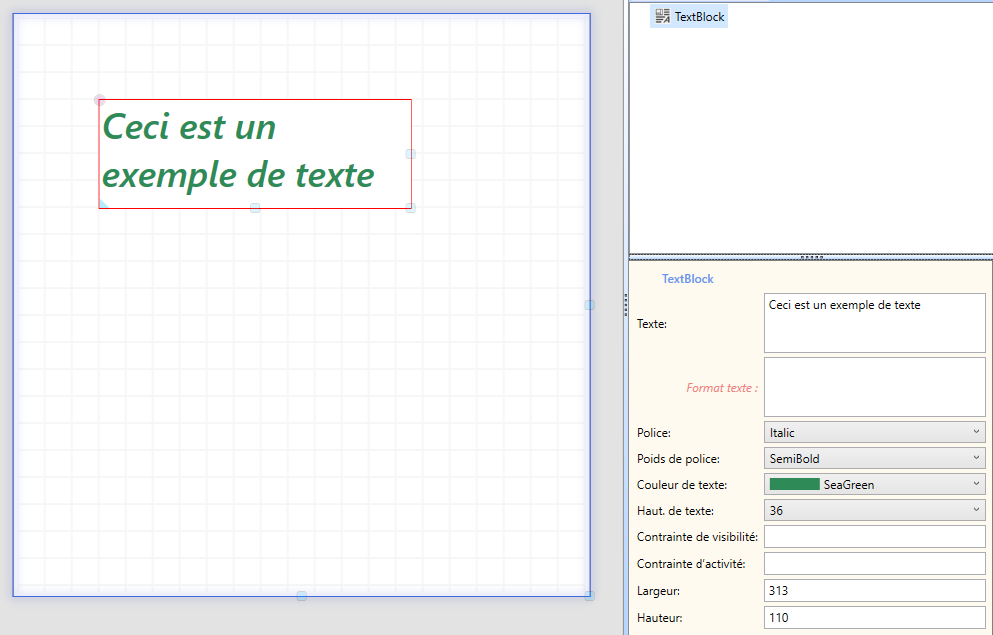This screenshot has height=635, width=993.
Task: Click the empty Format texte box
Action: coord(874,387)
